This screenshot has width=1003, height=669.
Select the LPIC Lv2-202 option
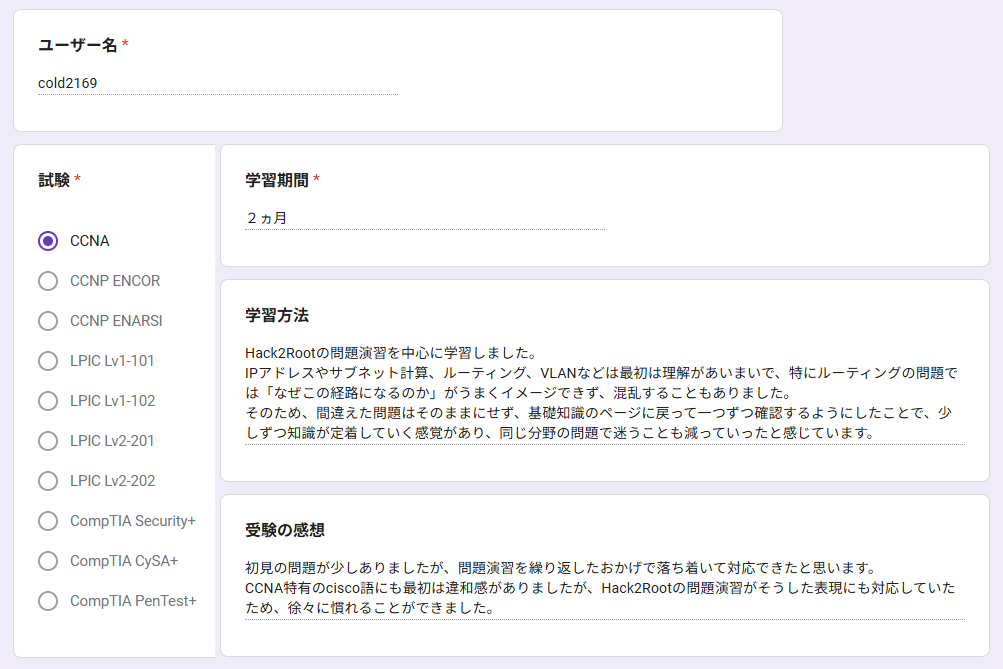(x=48, y=481)
